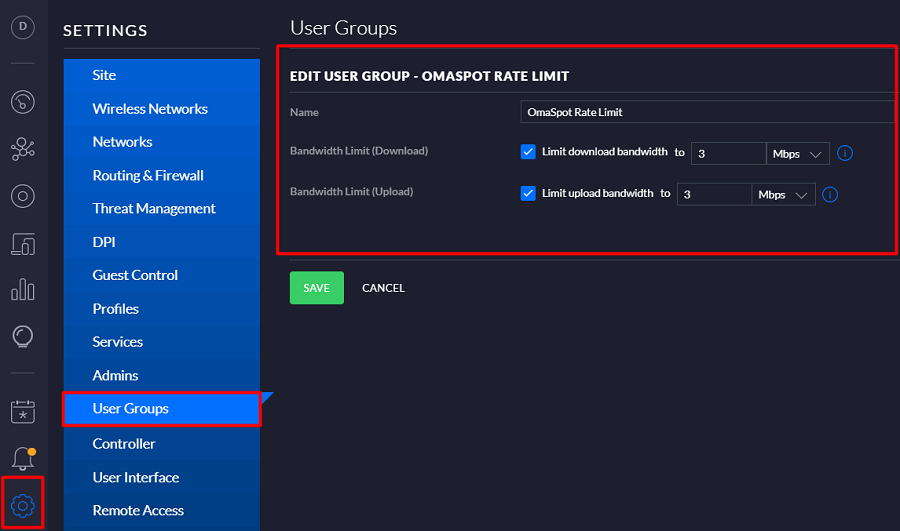
Task: Select Wireless Networks in settings menu
Action: (x=150, y=108)
